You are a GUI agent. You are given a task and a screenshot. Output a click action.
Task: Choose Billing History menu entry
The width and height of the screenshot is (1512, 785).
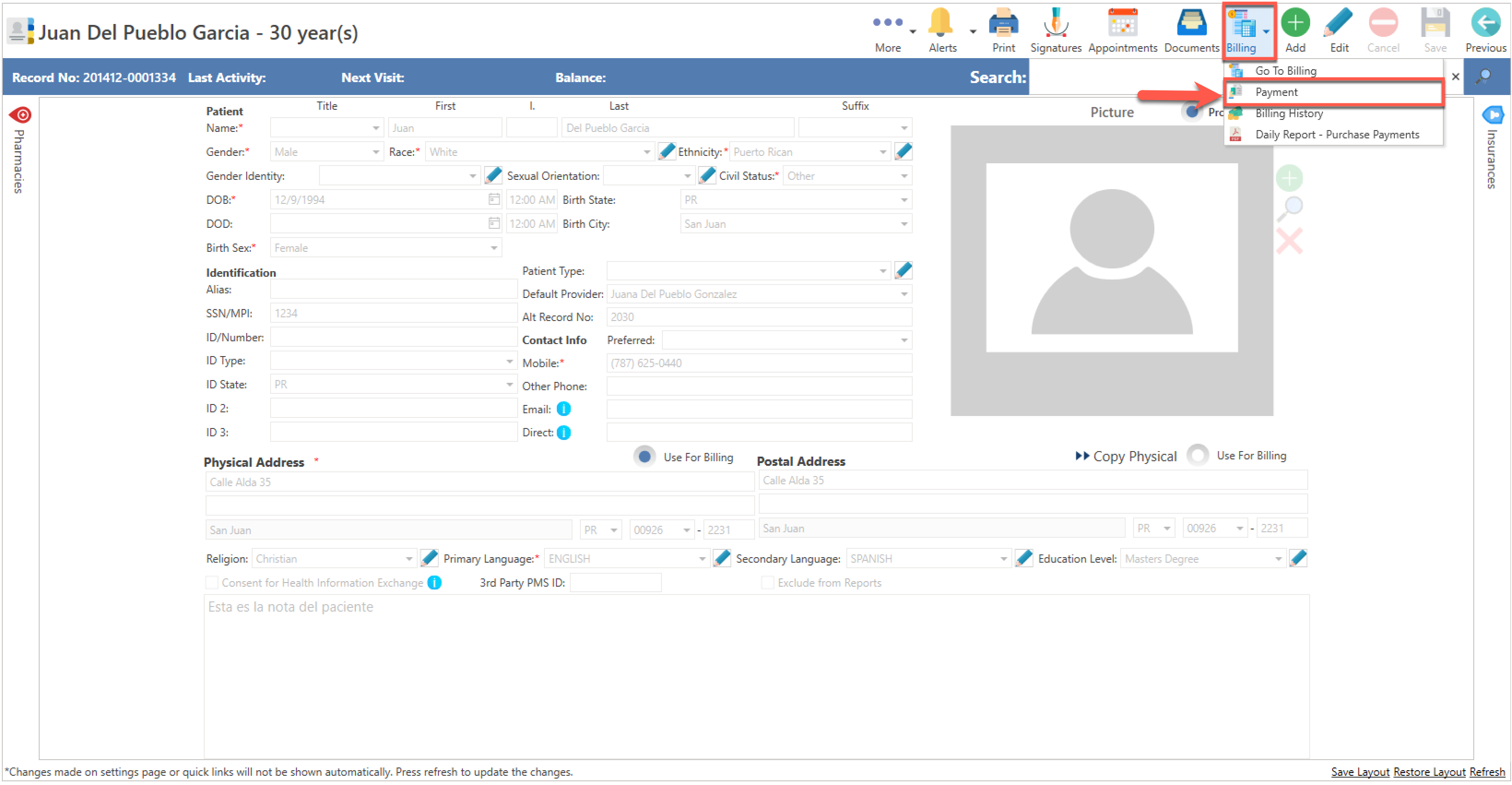(1288, 113)
